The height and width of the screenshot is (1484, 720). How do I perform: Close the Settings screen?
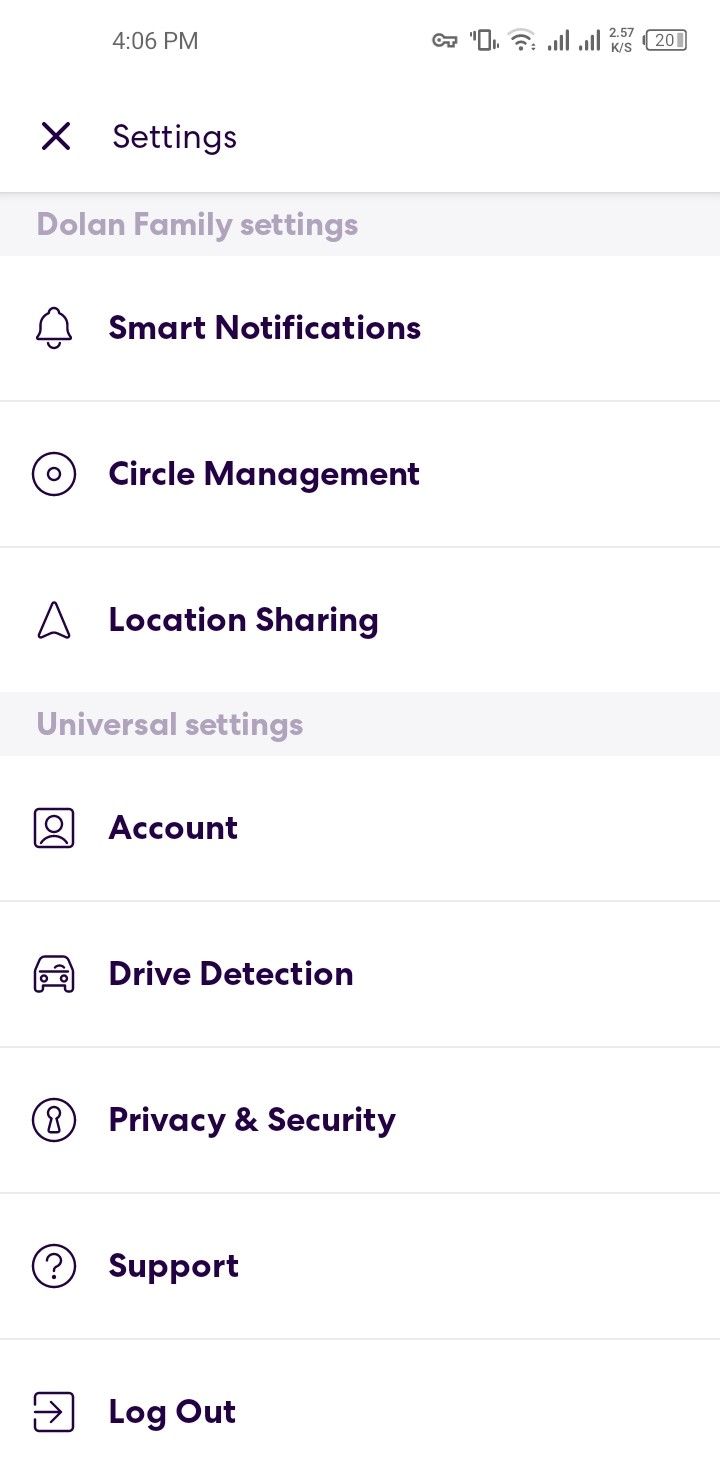[56, 136]
